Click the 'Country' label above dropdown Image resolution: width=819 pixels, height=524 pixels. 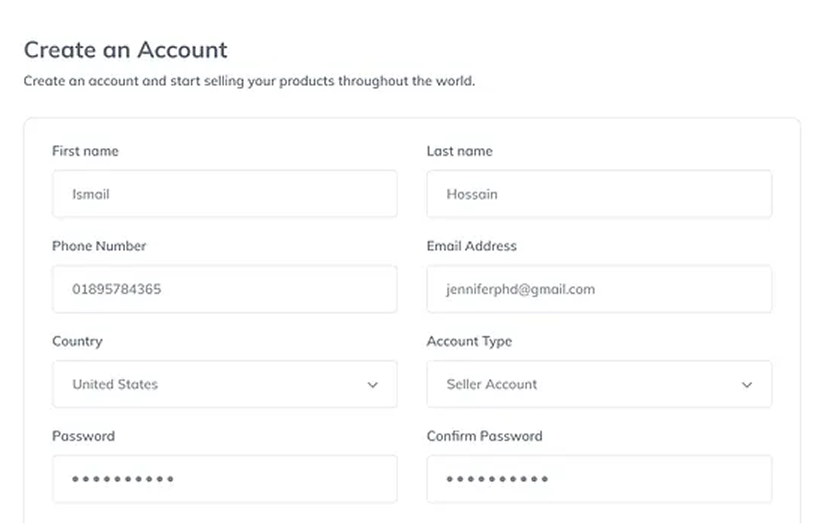point(77,341)
